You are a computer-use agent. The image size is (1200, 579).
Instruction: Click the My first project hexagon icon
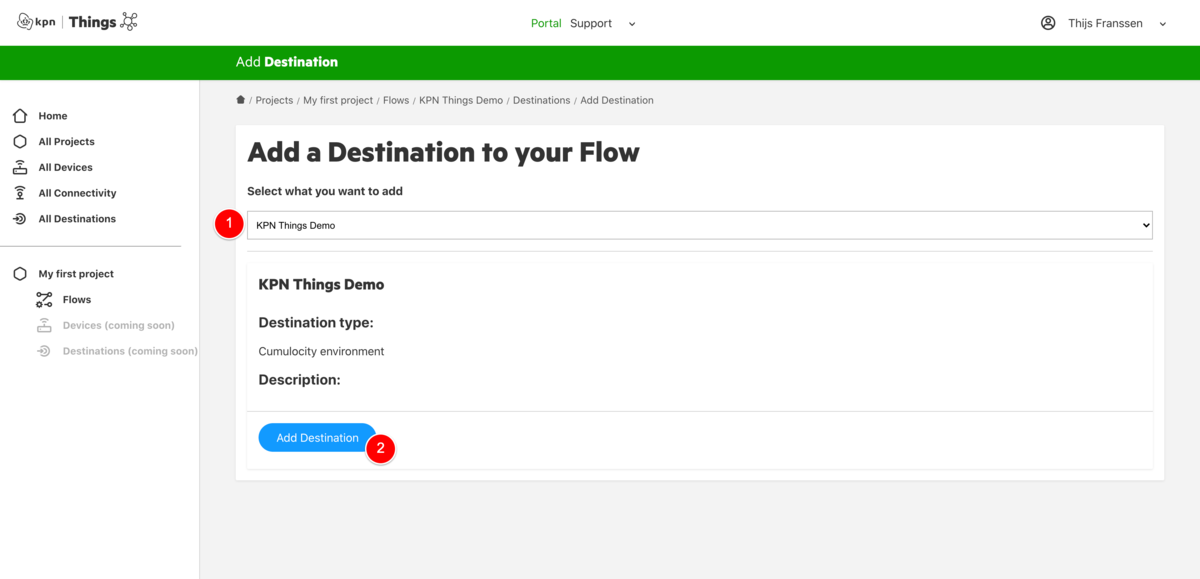click(x=20, y=274)
